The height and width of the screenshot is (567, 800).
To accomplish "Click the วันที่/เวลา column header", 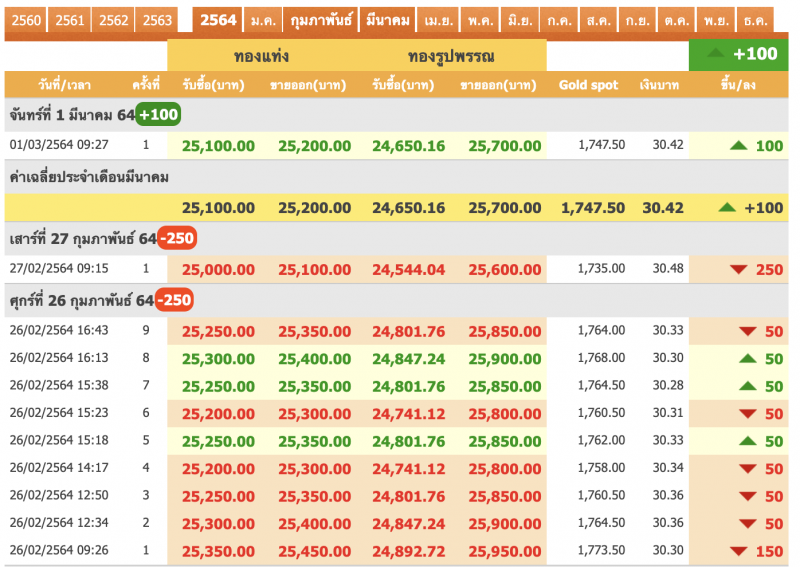I will pos(64,85).
